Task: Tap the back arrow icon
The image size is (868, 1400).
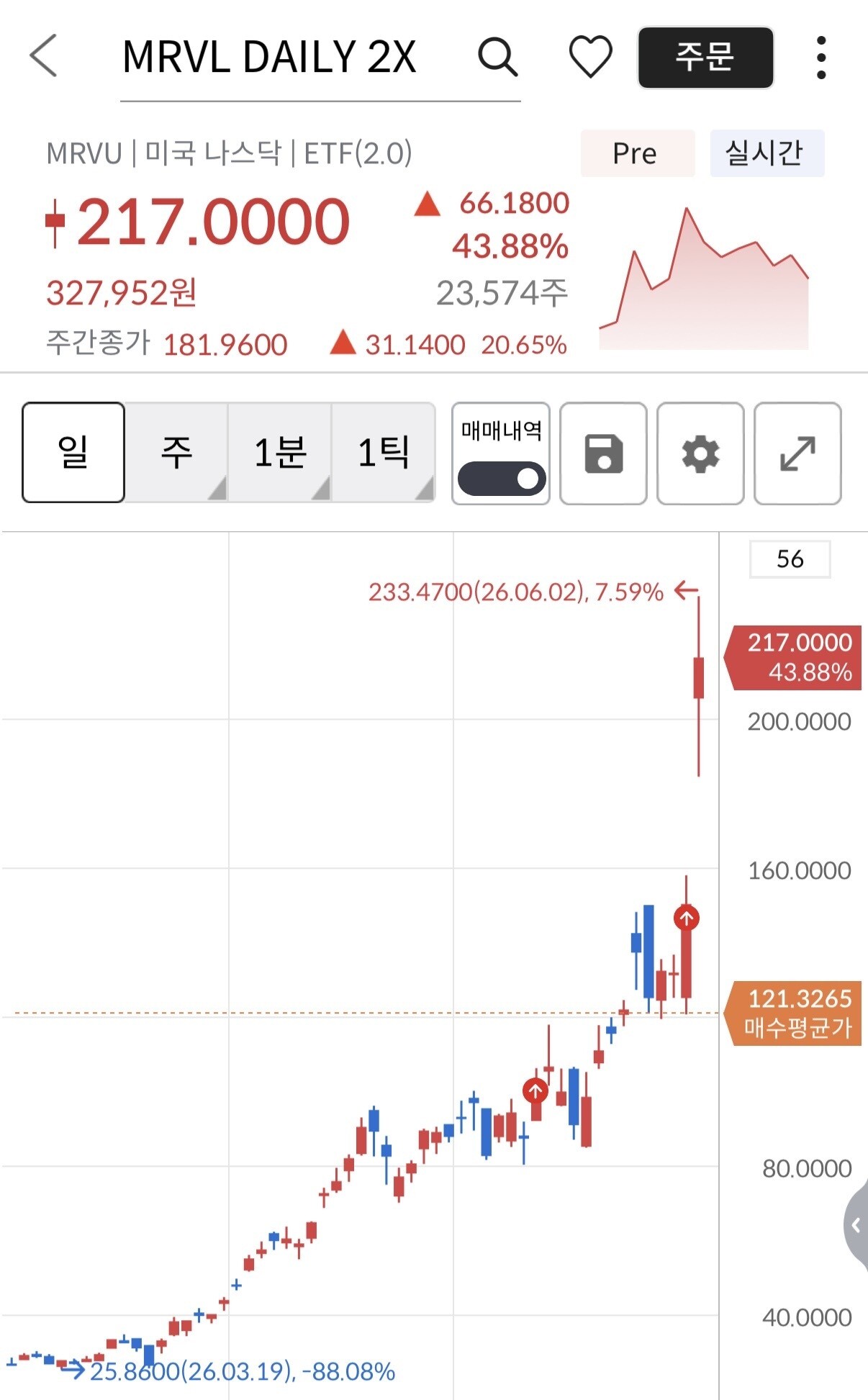Action: (x=43, y=55)
